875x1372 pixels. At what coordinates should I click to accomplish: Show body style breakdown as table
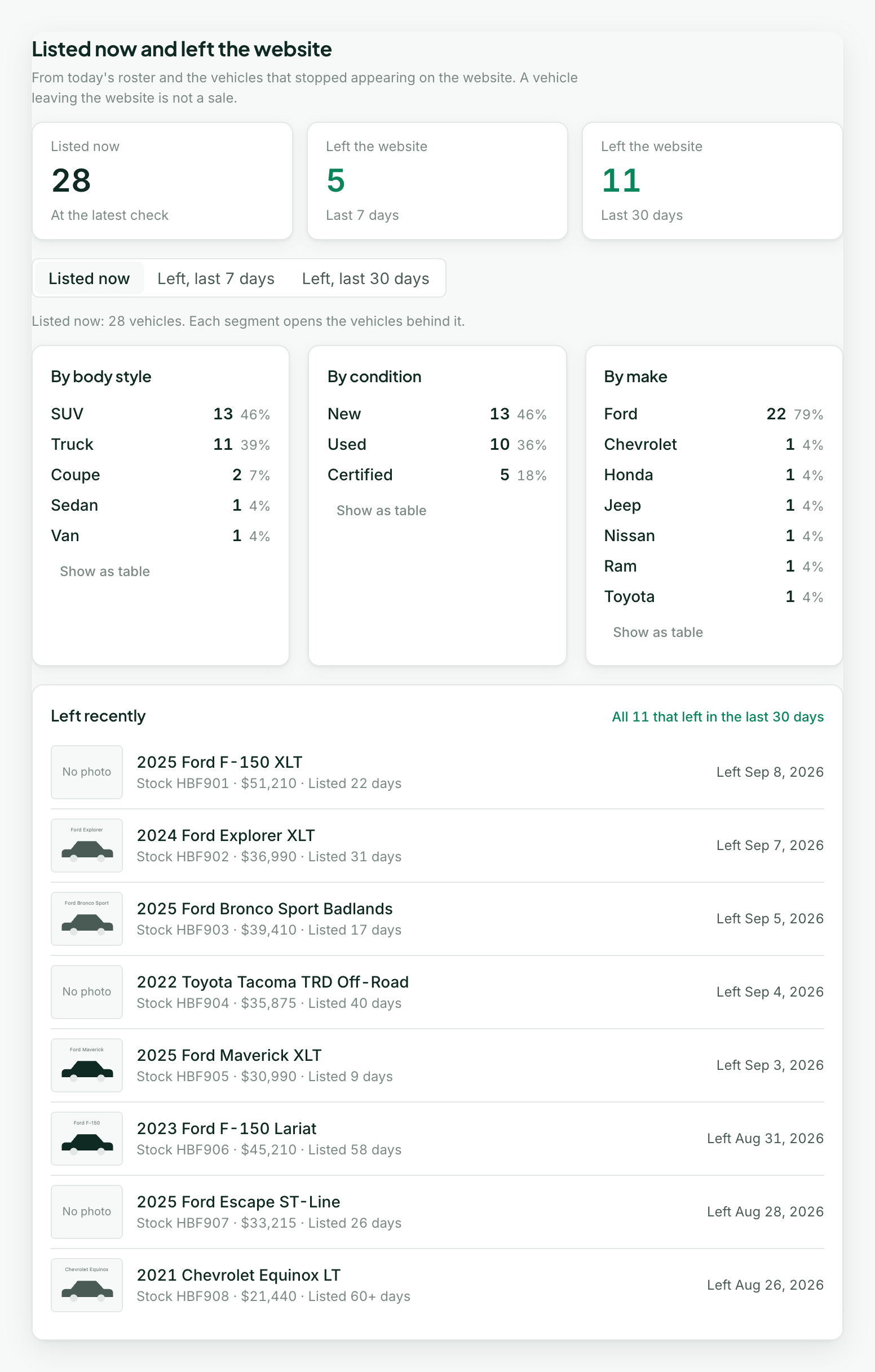pos(105,572)
